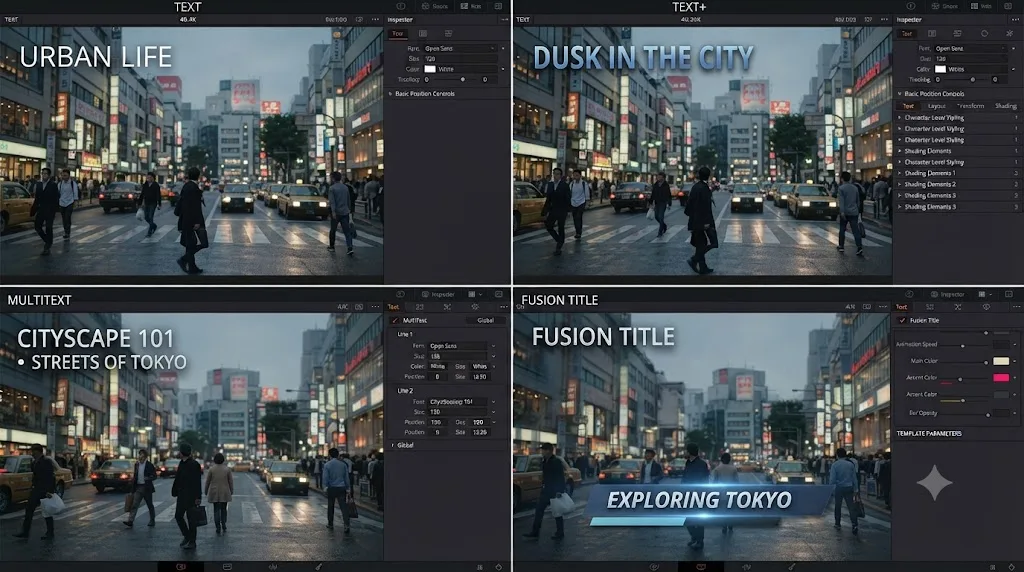Click the Line 2 label in MultiText

405,391
